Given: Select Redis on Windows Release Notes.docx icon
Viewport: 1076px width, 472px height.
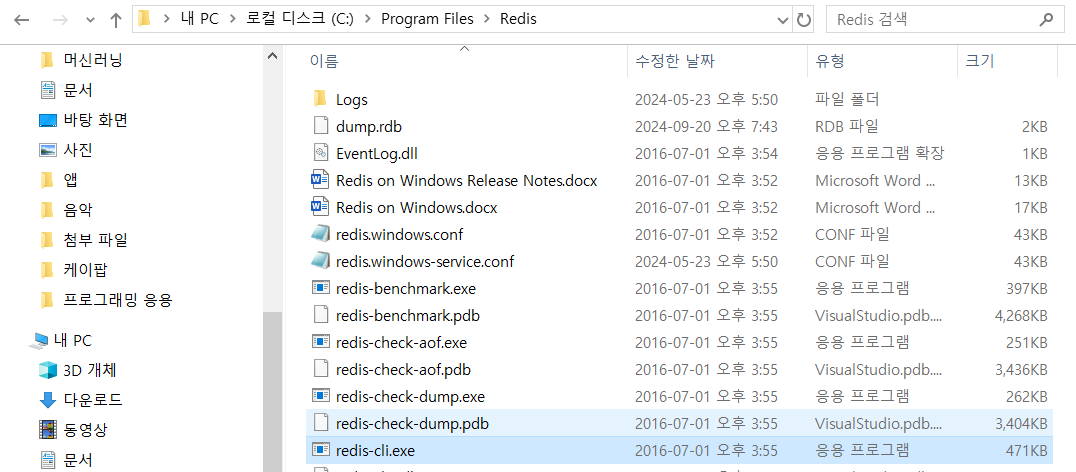Looking at the screenshot, I should (320, 180).
